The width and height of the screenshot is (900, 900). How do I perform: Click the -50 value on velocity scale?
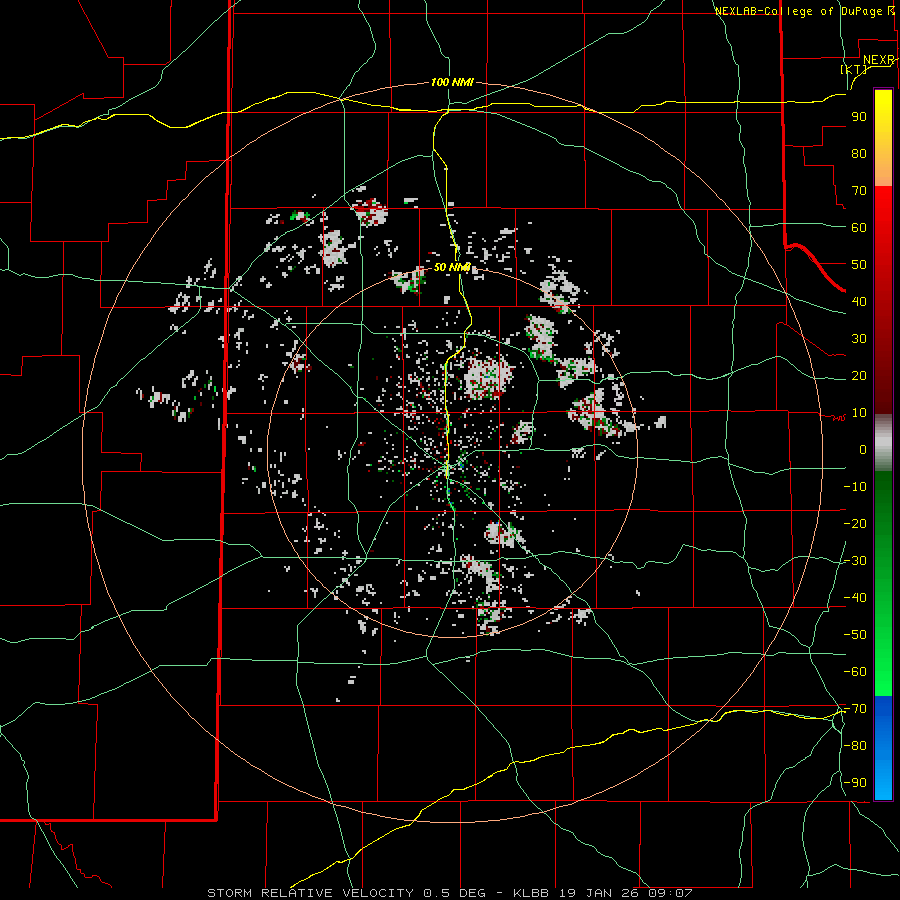pyautogui.click(x=855, y=634)
